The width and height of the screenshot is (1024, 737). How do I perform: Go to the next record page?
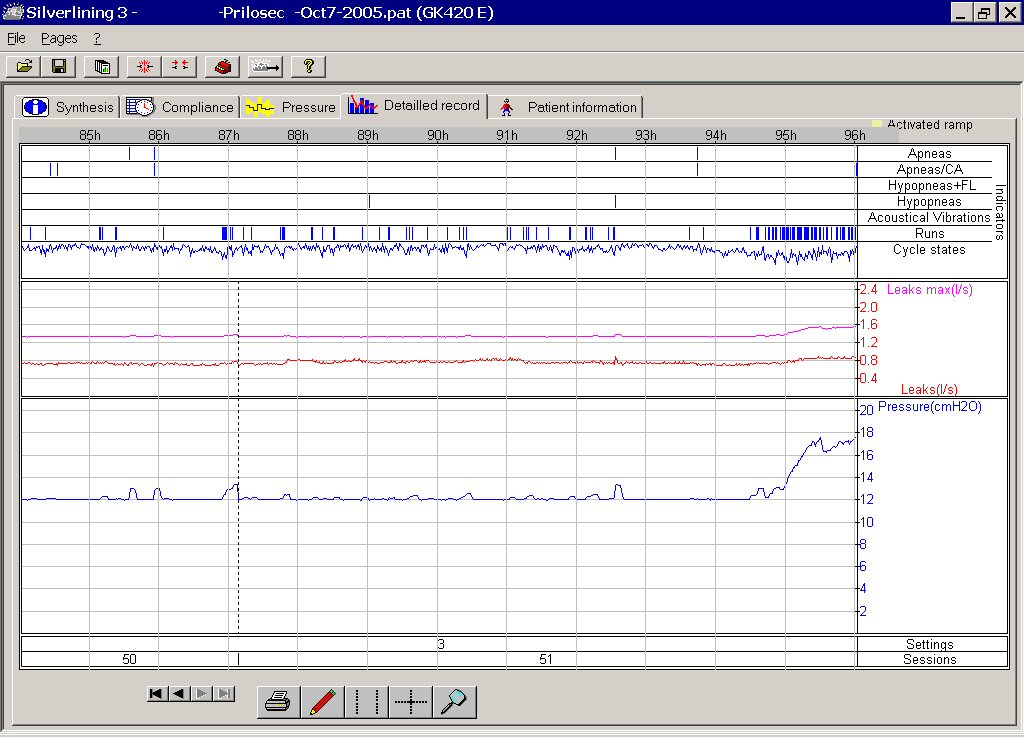click(x=201, y=693)
